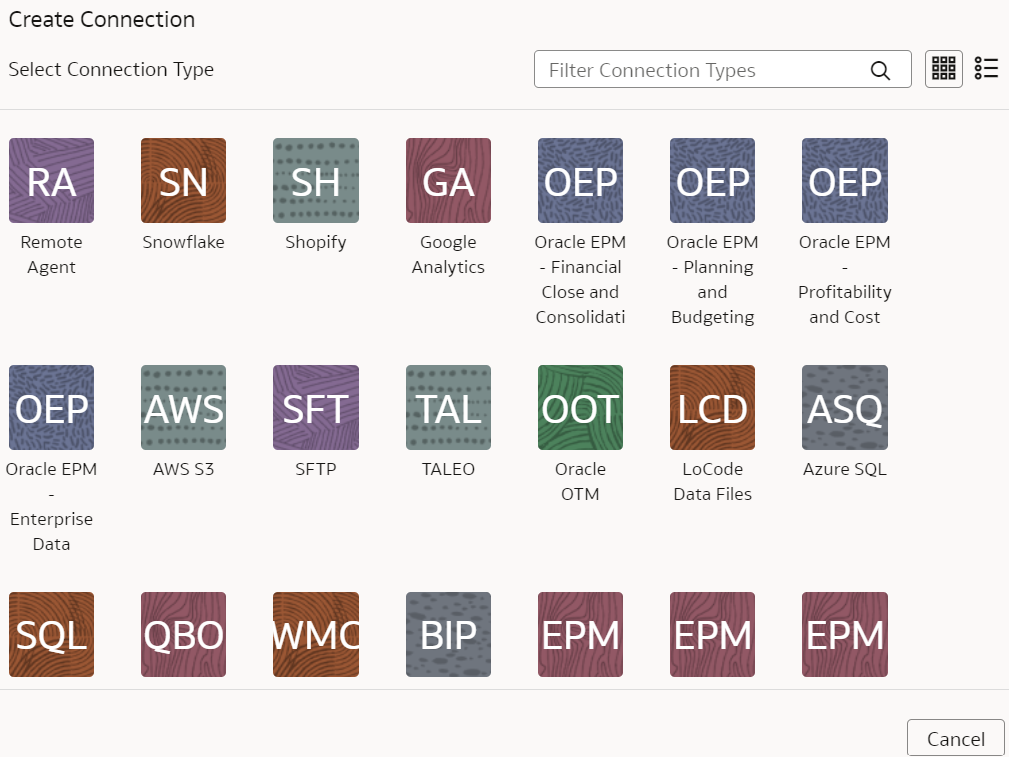Select the Remote Agent connection tile
Image resolution: width=1009 pixels, height=757 pixels.
[x=51, y=181]
